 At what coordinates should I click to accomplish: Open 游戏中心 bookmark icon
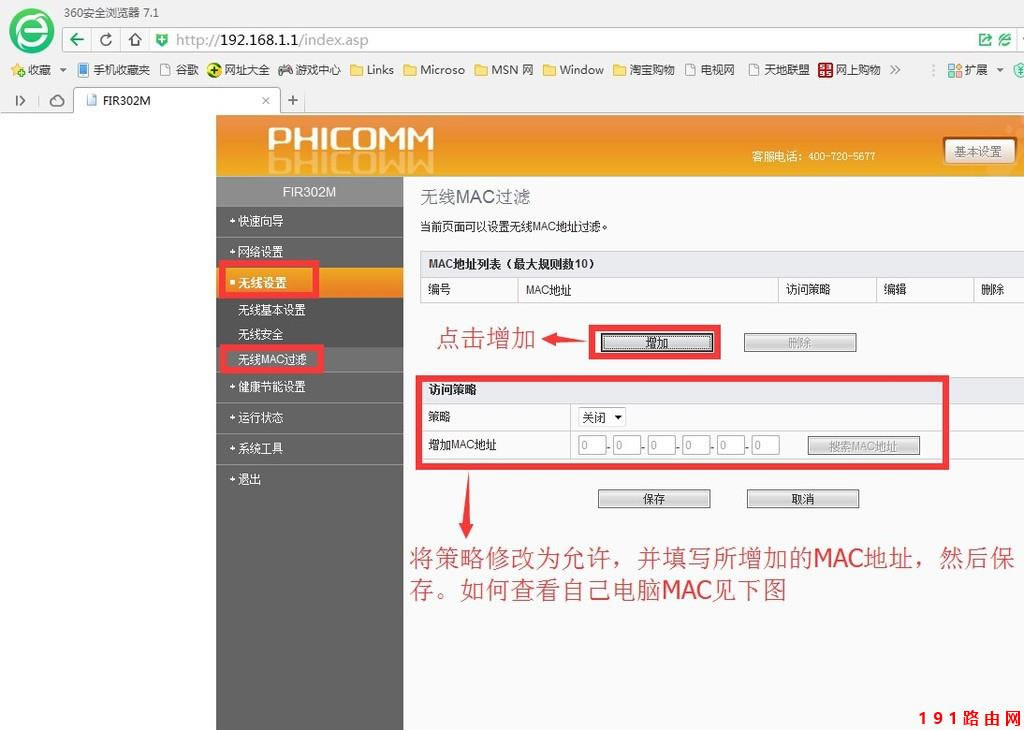[284, 70]
